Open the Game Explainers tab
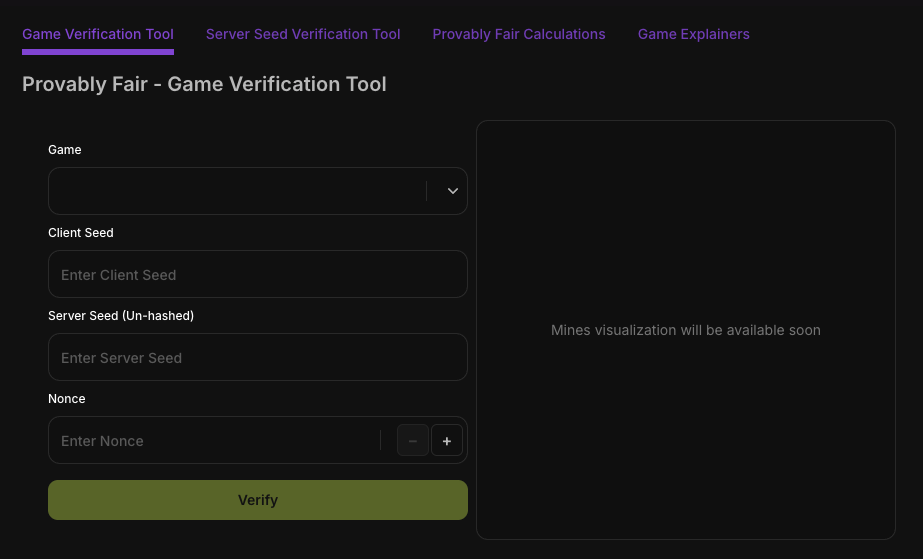 click(693, 34)
